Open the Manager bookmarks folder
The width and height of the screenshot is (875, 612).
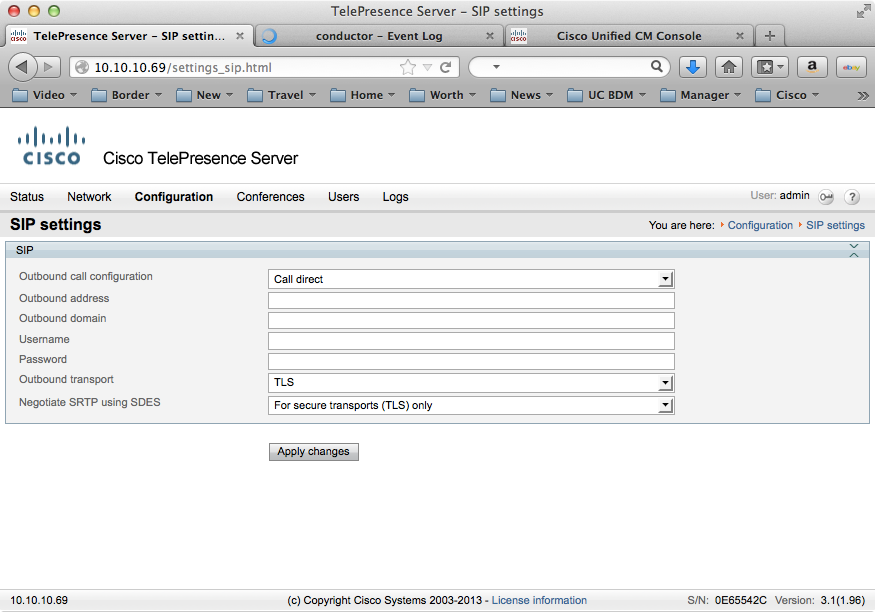700,95
